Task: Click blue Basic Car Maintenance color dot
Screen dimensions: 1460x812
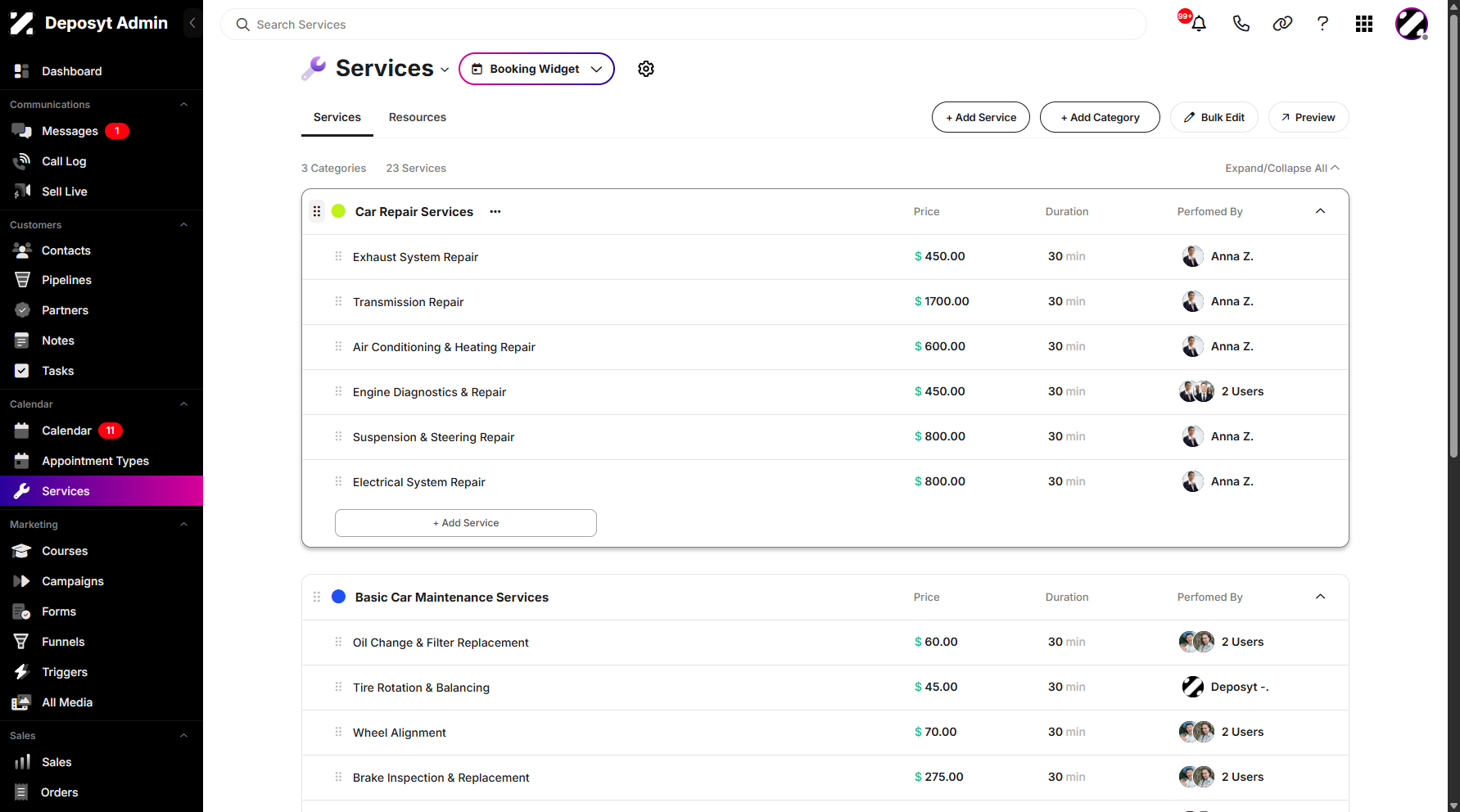Action: point(338,597)
